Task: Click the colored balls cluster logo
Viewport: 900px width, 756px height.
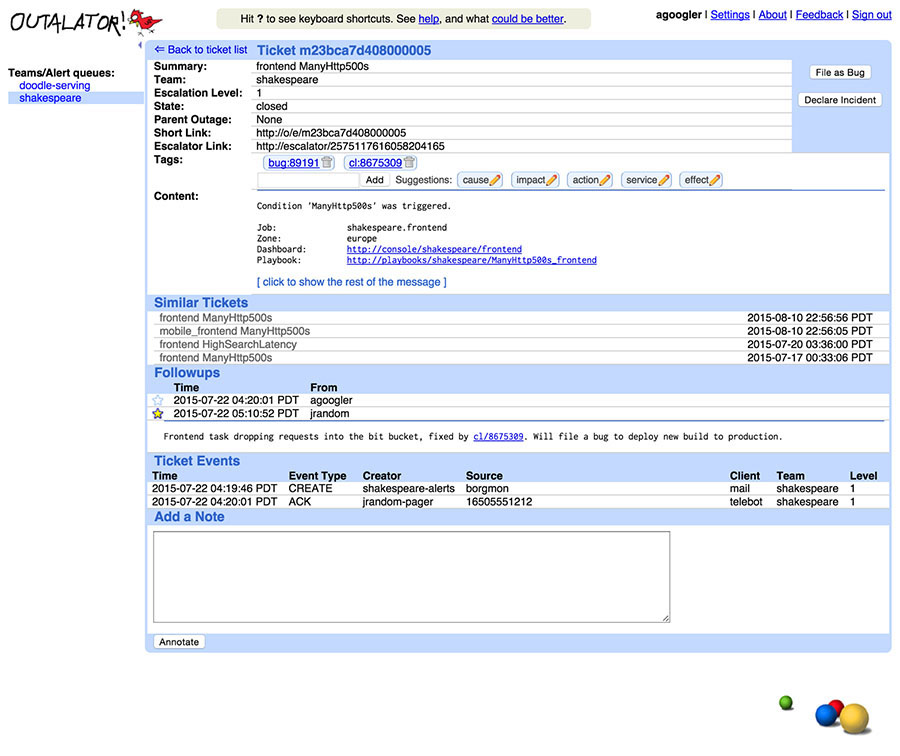Action: 842,716
